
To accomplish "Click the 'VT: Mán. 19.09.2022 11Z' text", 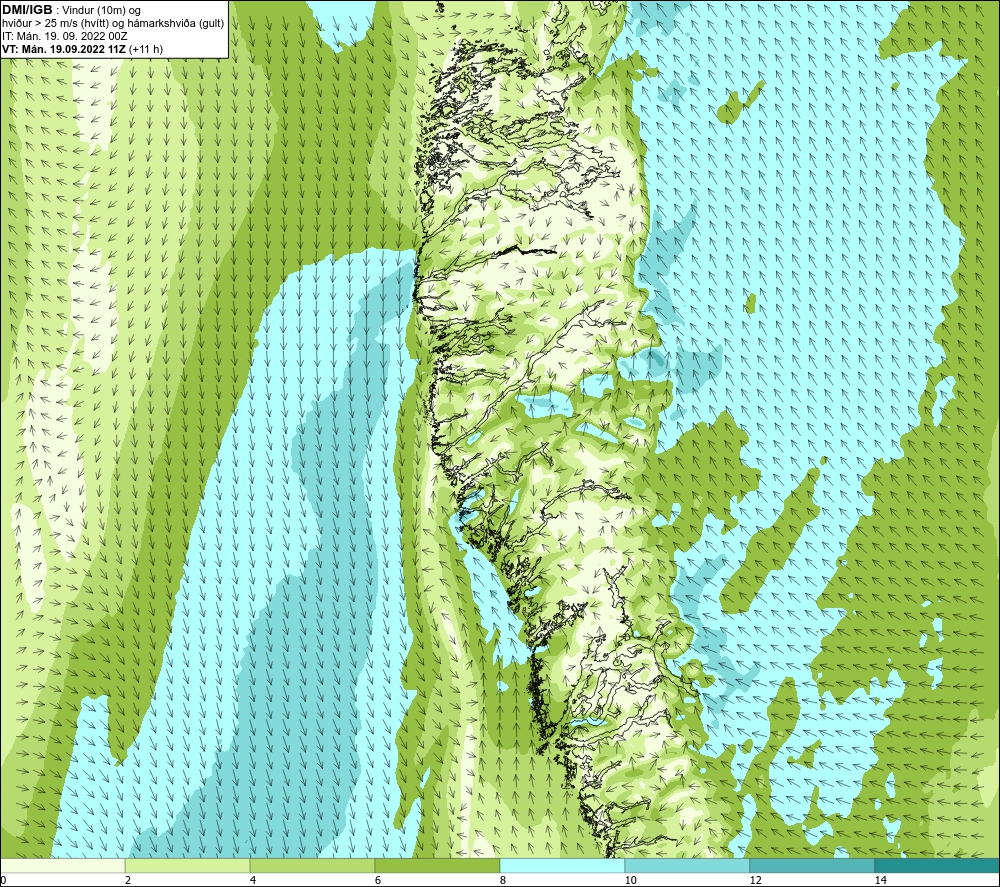I will 64,49.
